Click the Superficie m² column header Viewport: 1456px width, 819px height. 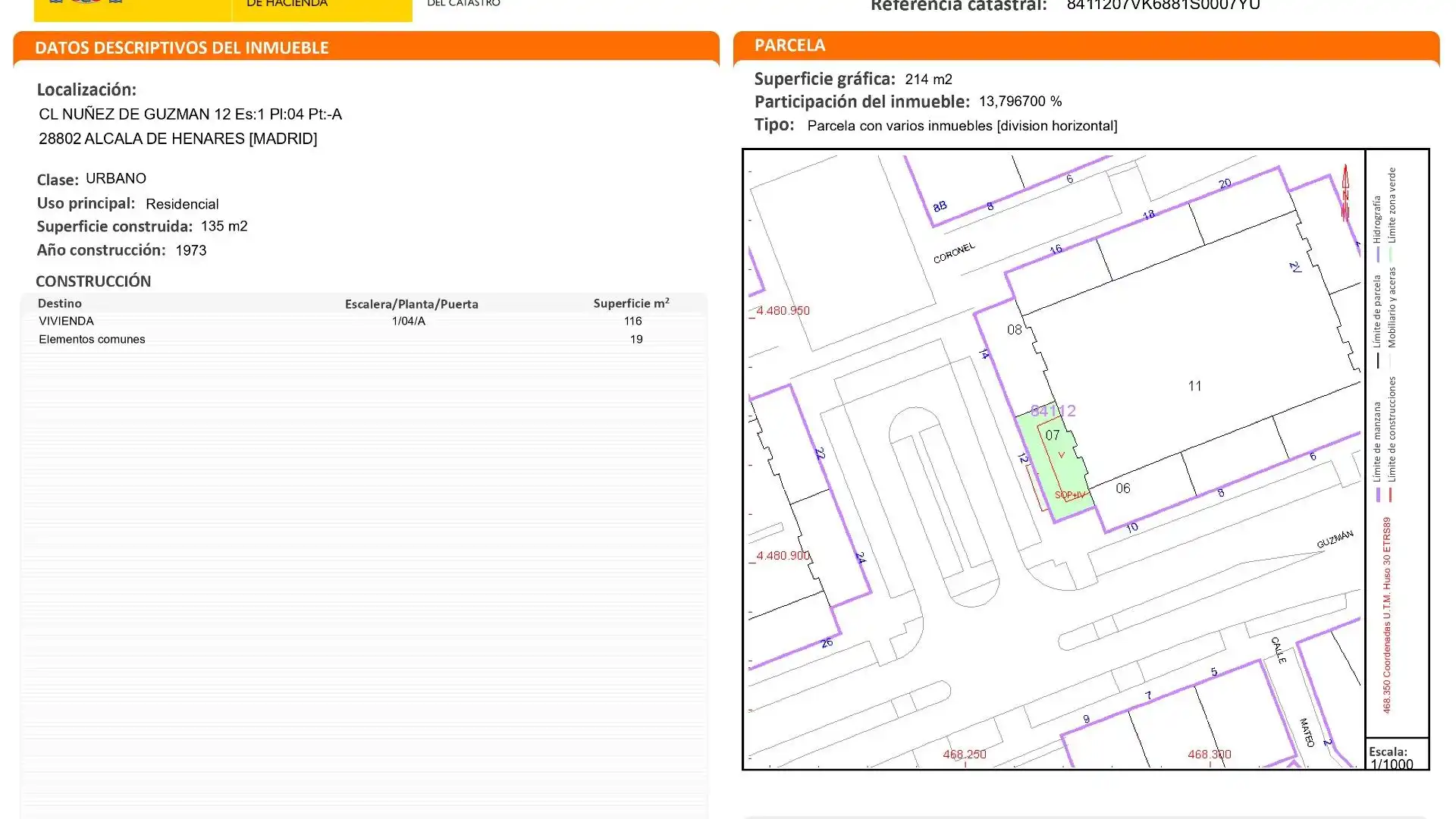[x=631, y=303]
